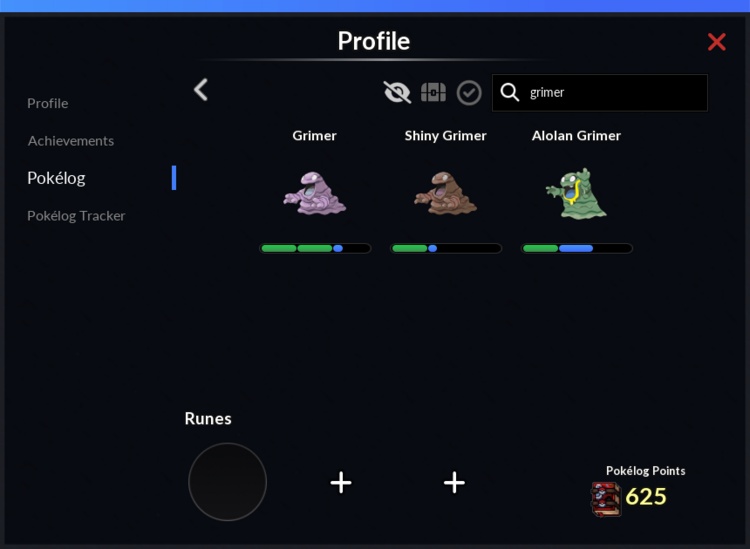Click Alolan Grimer's progress bar
The image size is (750, 549).
(577, 248)
